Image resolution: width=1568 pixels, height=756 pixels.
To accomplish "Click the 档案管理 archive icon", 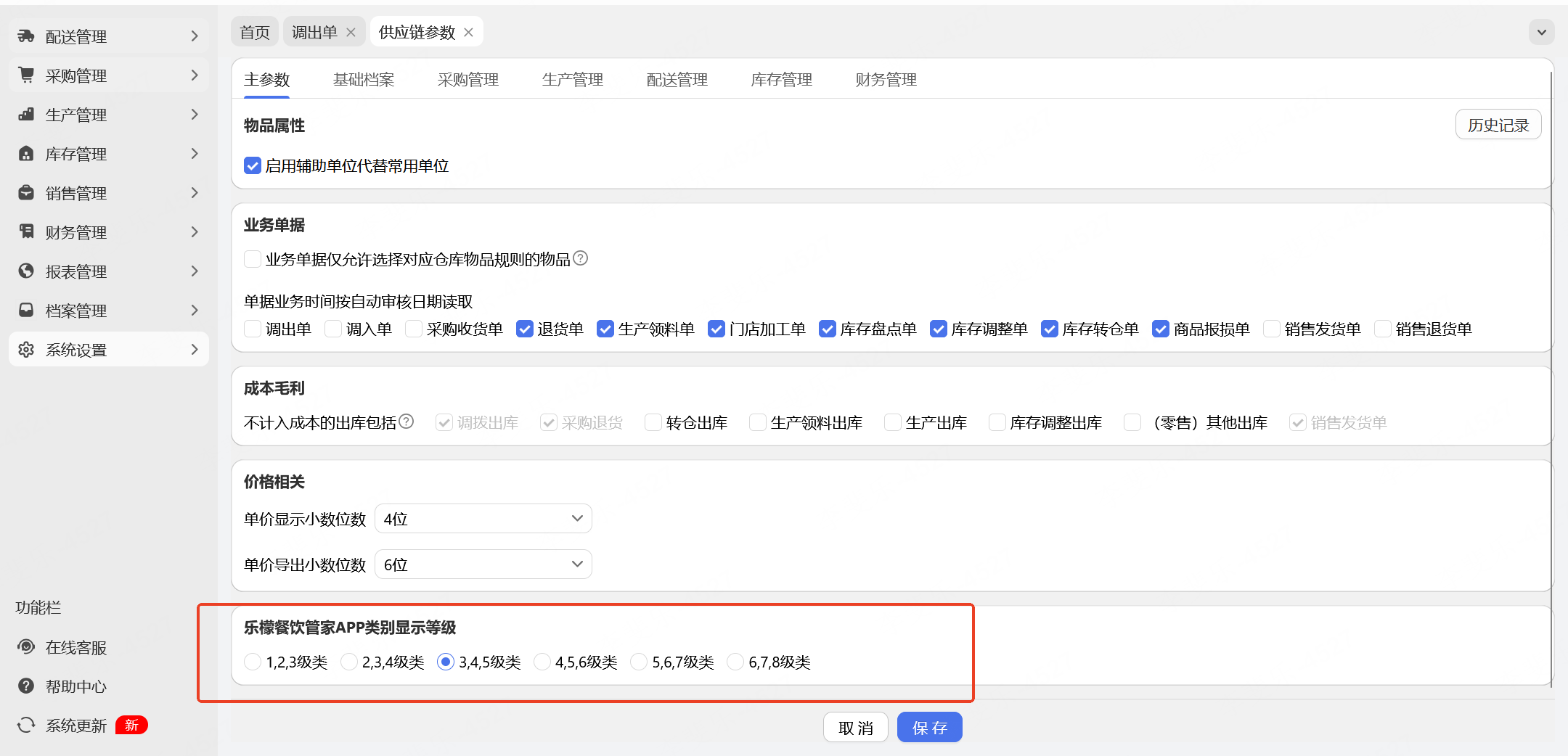I will tap(26, 310).
